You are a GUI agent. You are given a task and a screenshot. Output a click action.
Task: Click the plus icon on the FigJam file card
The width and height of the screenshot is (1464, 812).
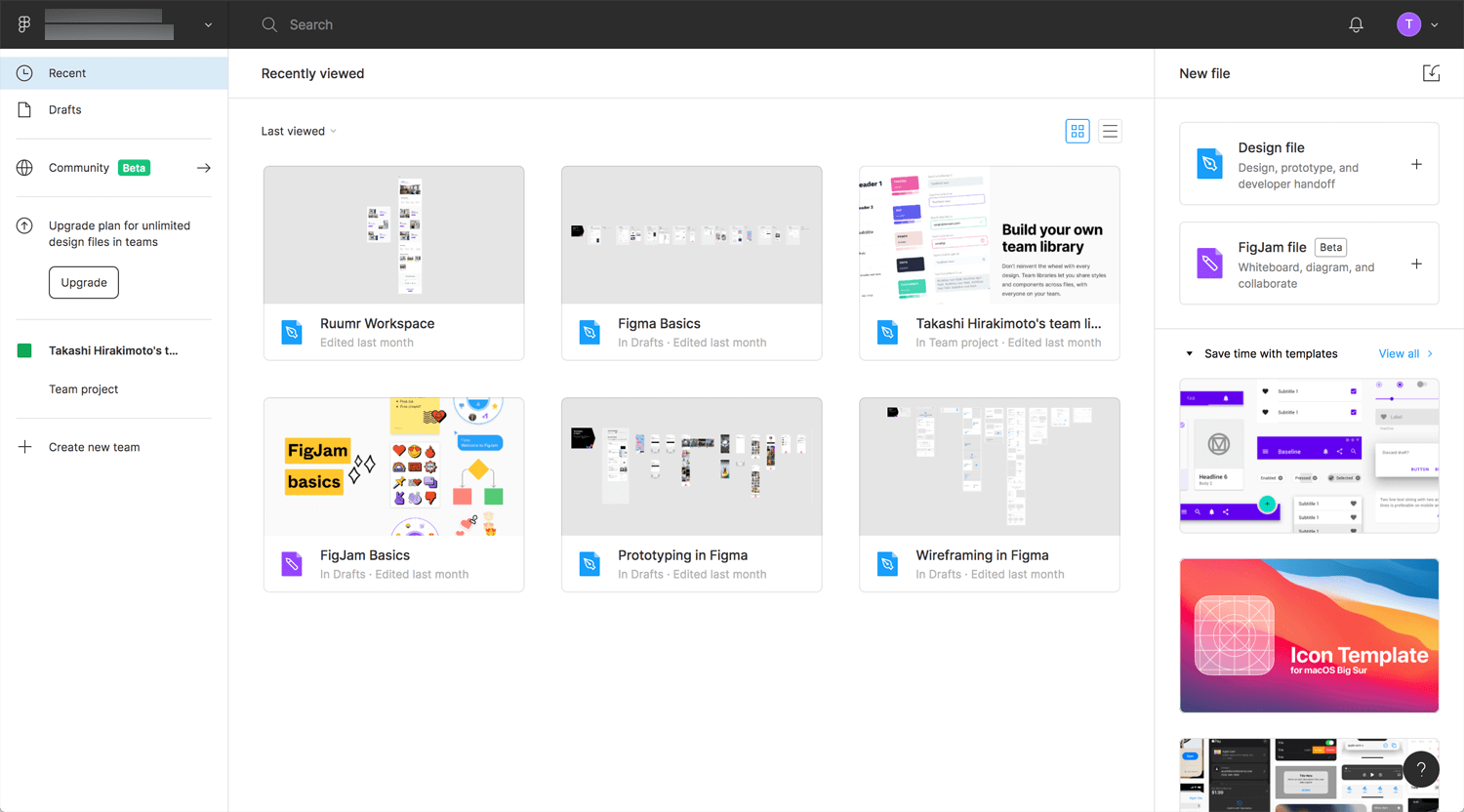[1416, 264]
